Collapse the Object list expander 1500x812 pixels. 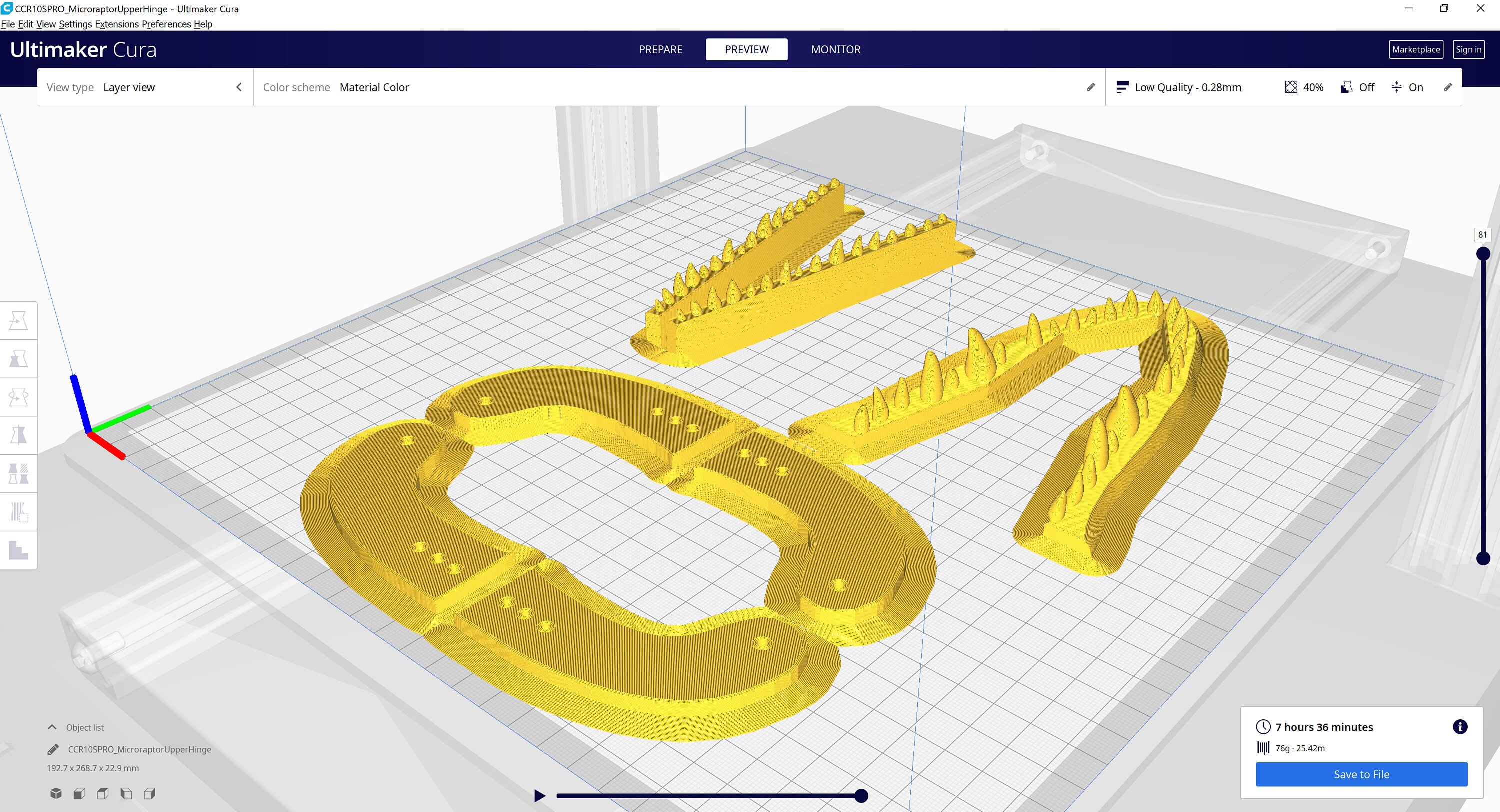tap(52, 727)
